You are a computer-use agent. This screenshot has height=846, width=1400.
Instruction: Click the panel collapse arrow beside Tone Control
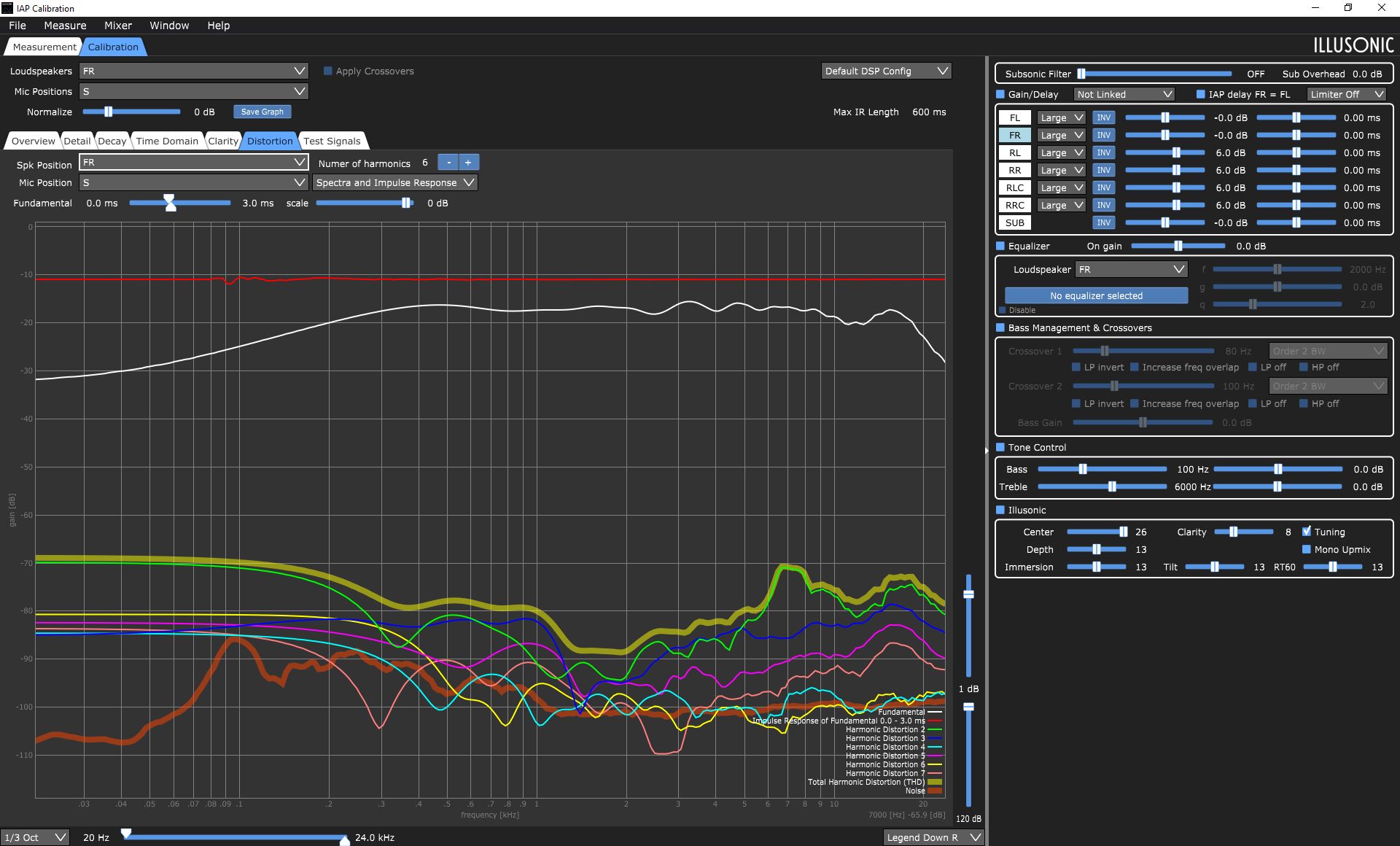pyautogui.click(x=987, y=451)
